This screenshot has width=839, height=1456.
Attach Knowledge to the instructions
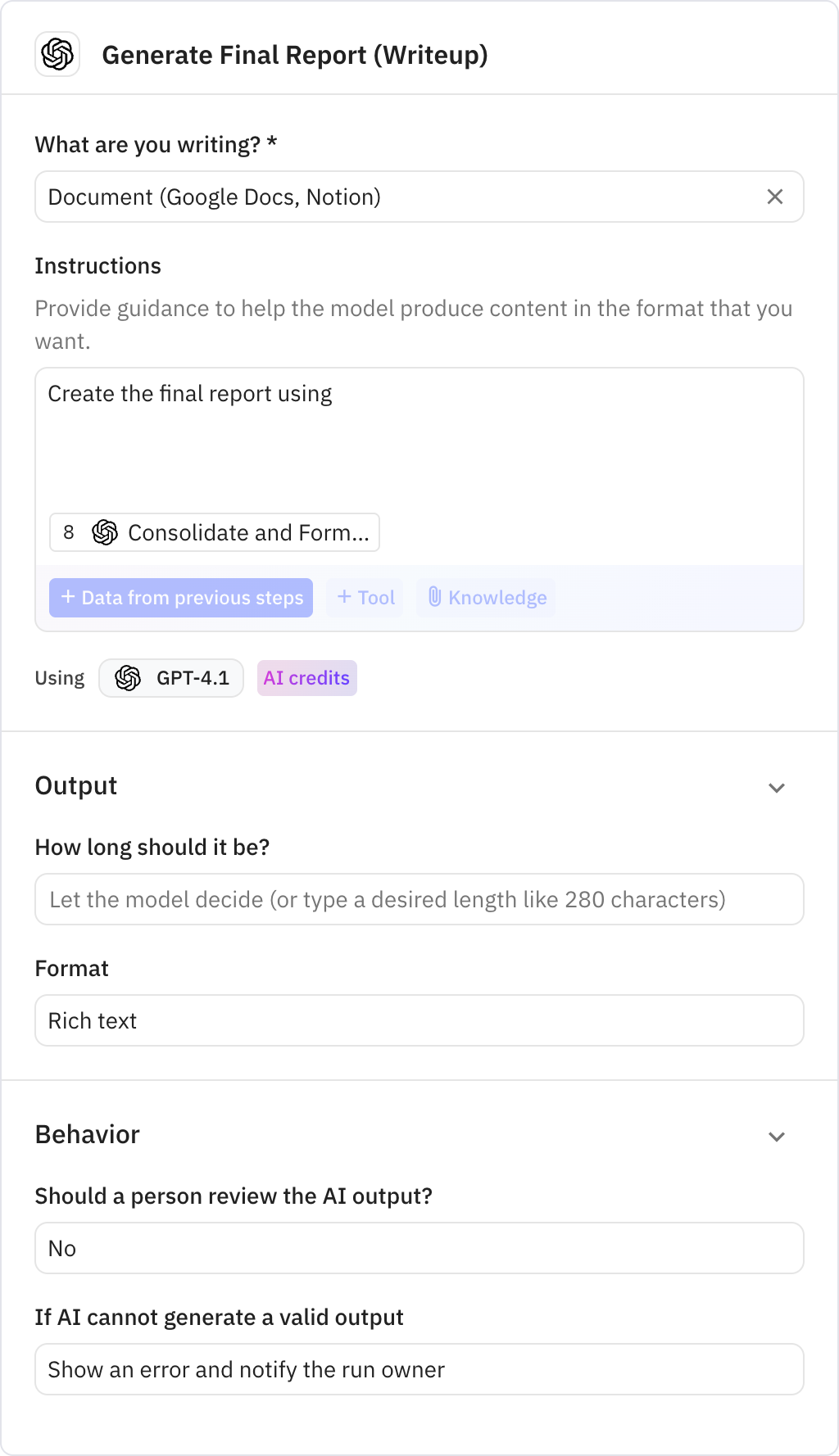tap(486, 598)
